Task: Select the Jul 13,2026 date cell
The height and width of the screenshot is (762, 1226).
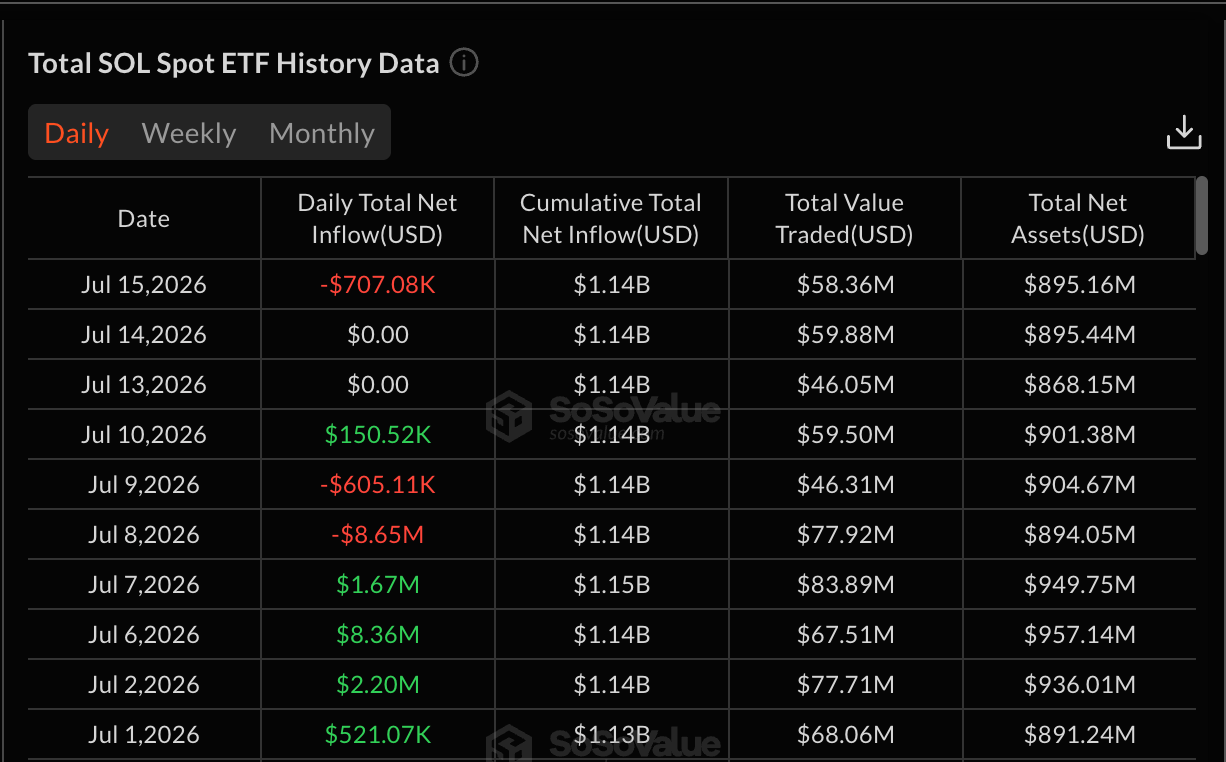Action: (144, 385)
